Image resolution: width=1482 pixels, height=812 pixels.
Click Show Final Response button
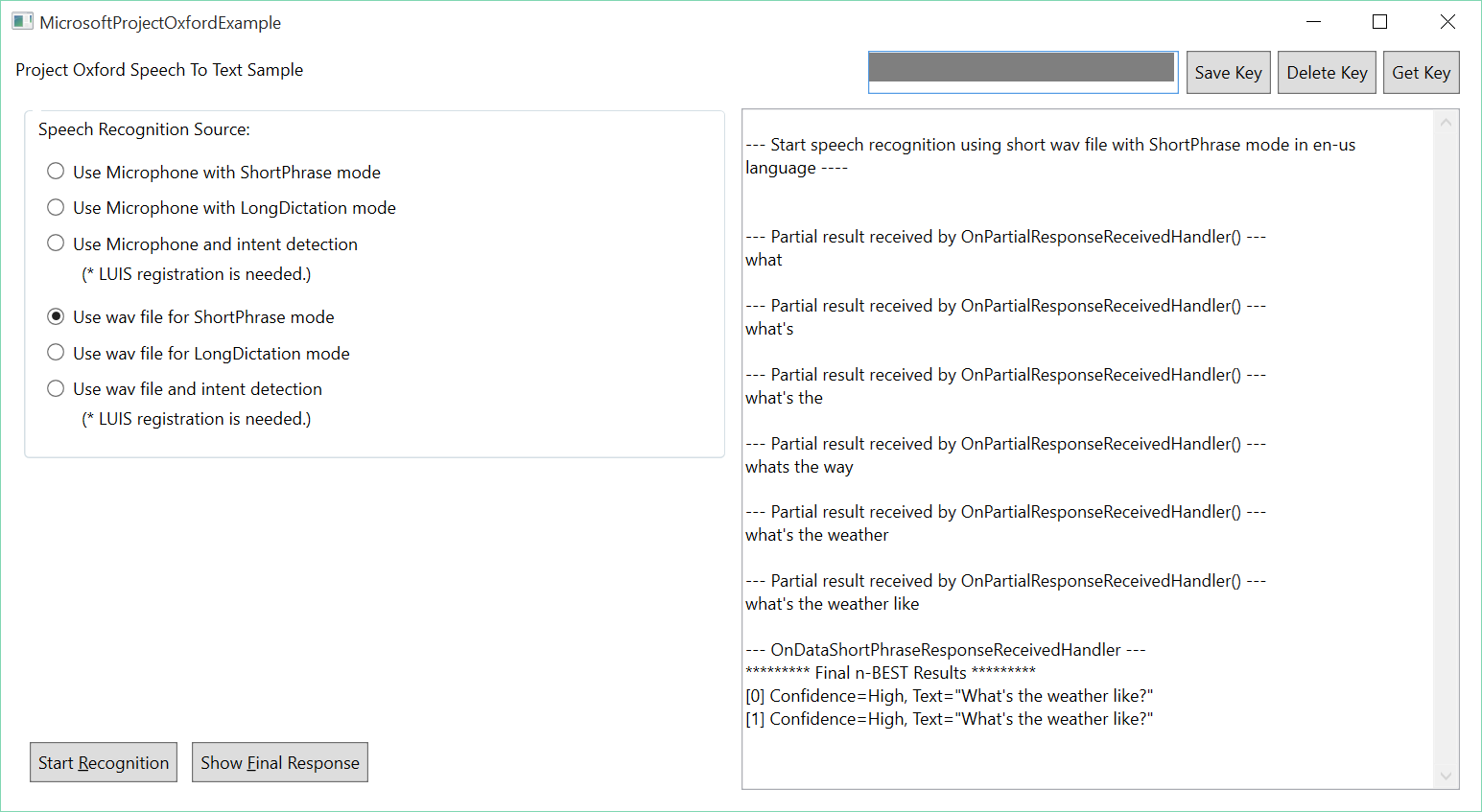tap(280, 762)
